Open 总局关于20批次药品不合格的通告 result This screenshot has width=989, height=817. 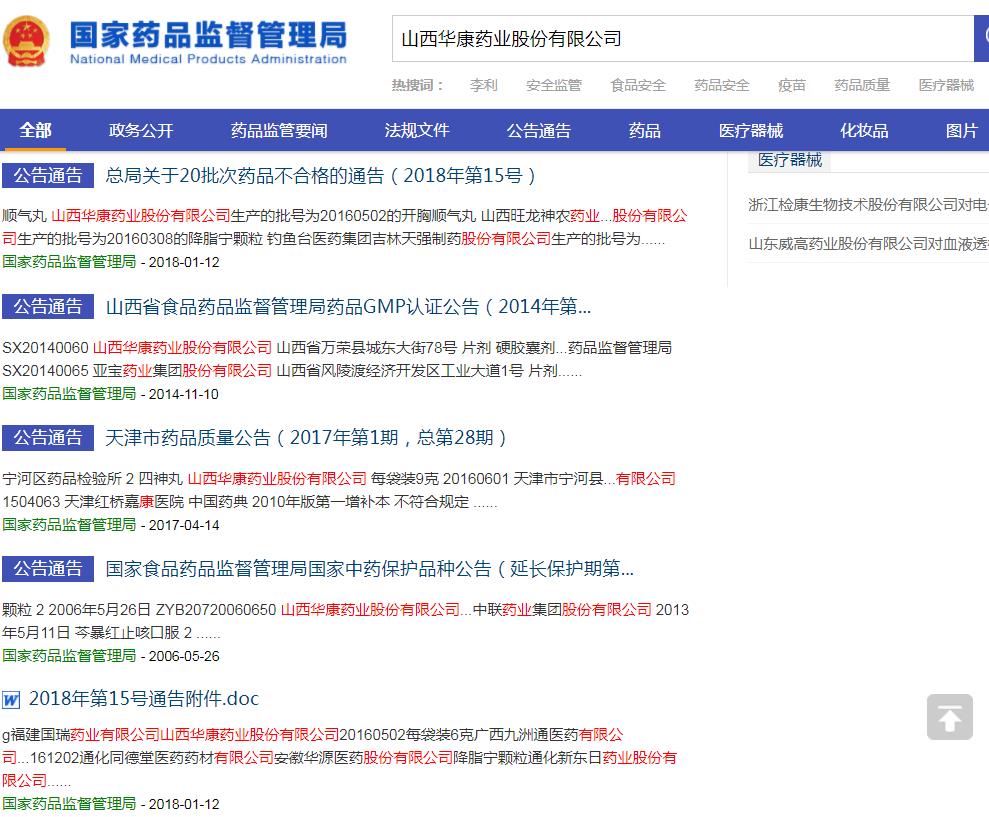click(322, 176)
